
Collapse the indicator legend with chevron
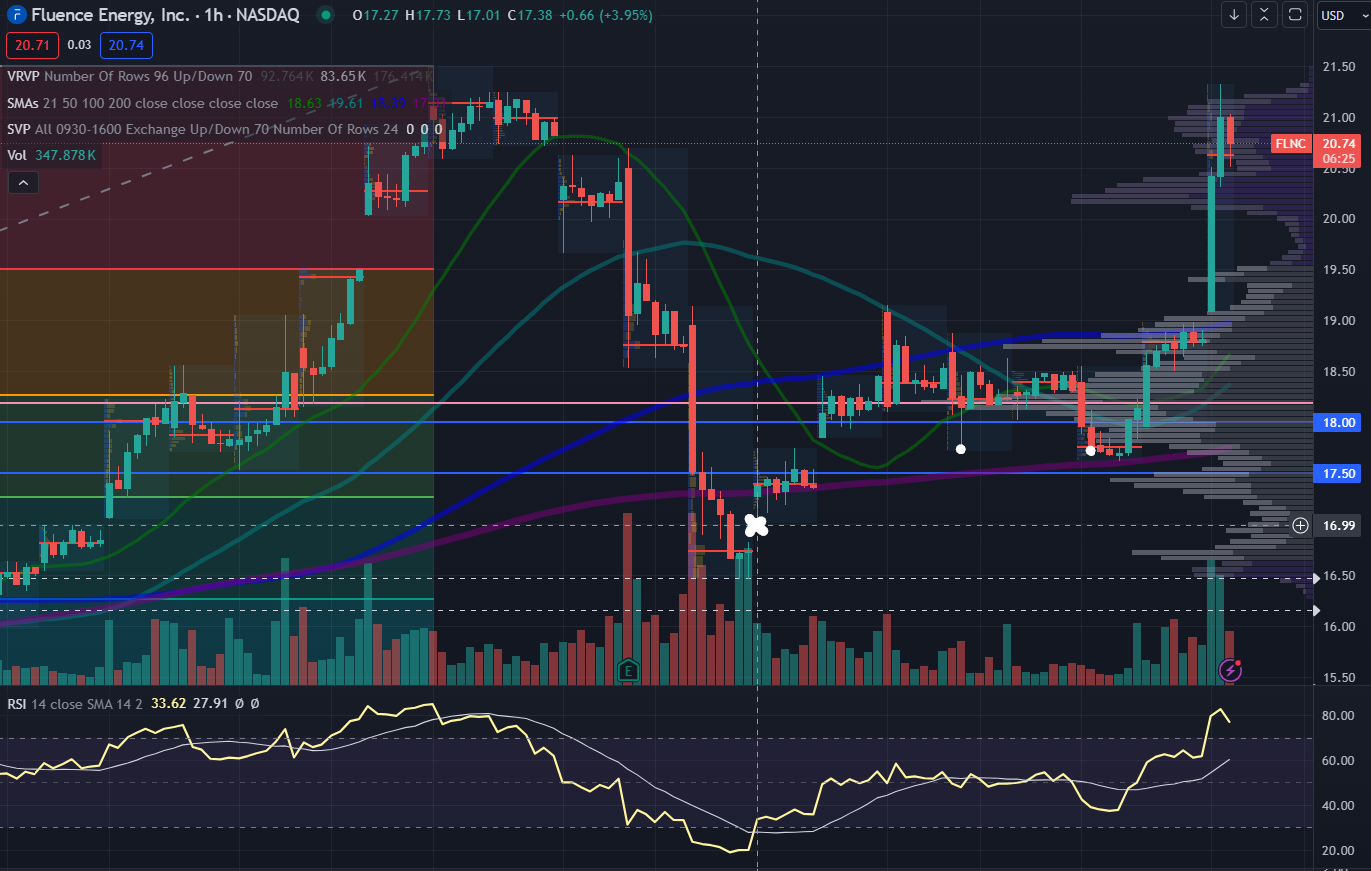22,182
